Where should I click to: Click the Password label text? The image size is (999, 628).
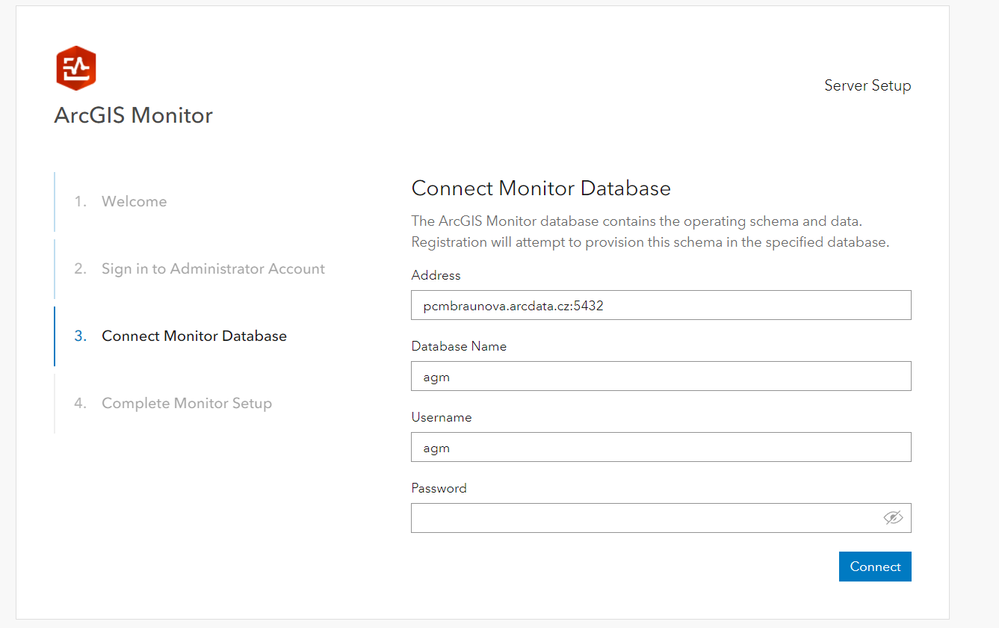tap(439, 488)
